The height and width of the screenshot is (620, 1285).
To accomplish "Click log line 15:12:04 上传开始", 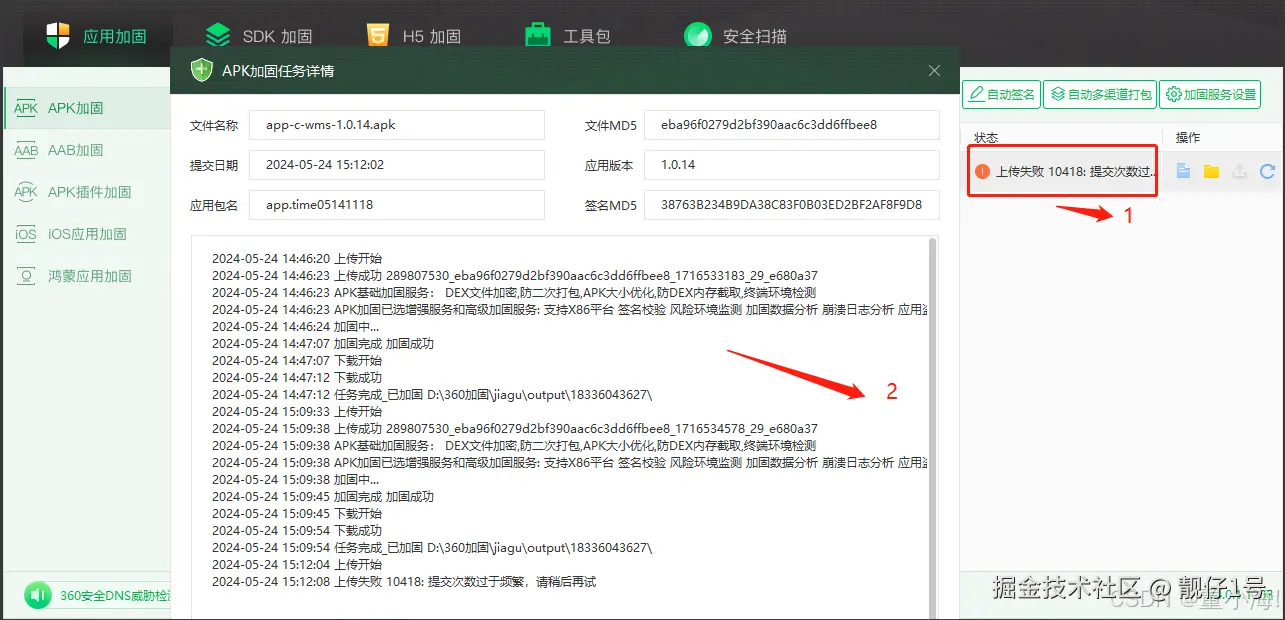I will 297,564.
